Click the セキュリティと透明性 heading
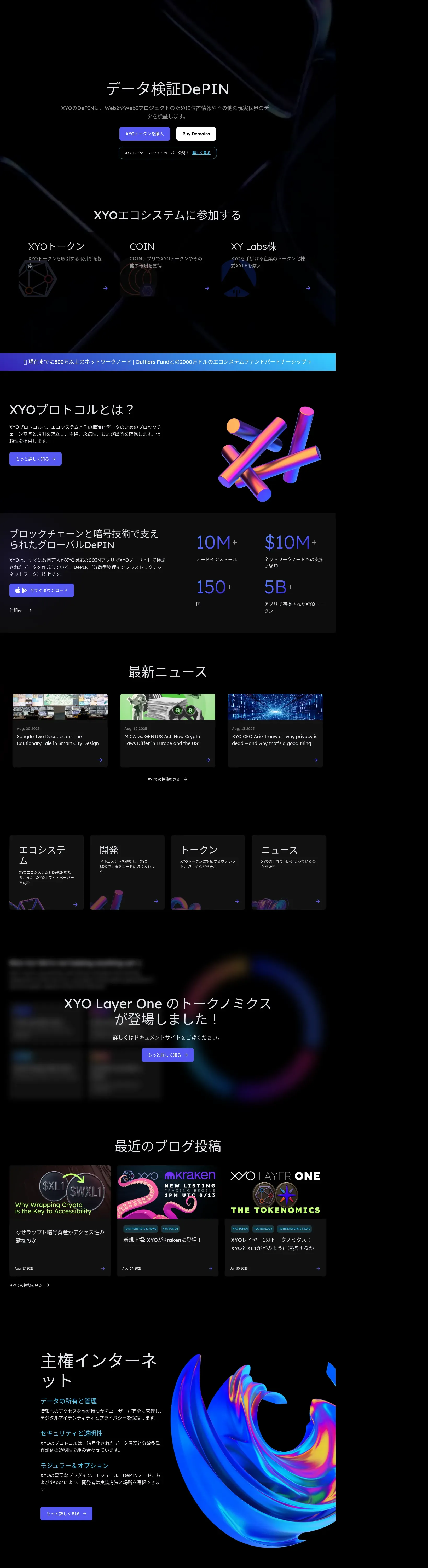Image resolution: width=428 pixels, height=1568 pixels. pos(71,1433)
